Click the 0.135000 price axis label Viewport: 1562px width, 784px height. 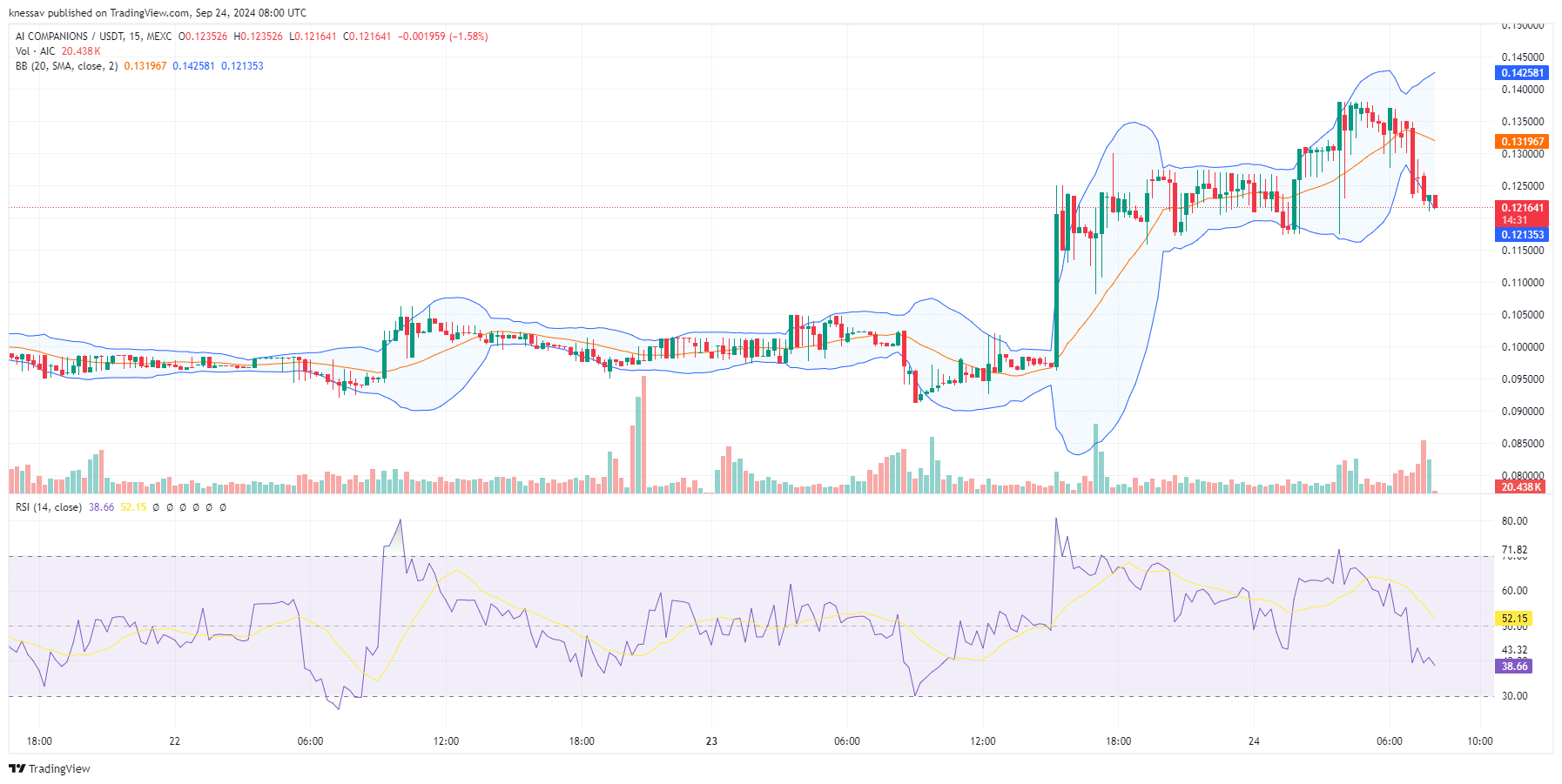[1523, 122]
